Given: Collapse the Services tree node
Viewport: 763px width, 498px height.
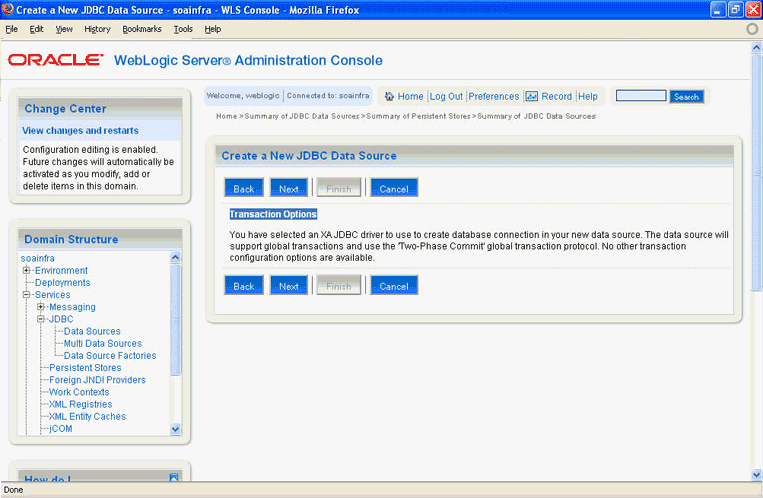Looking at the screenshot, I should pyautogui.click(x=26, y=295).
